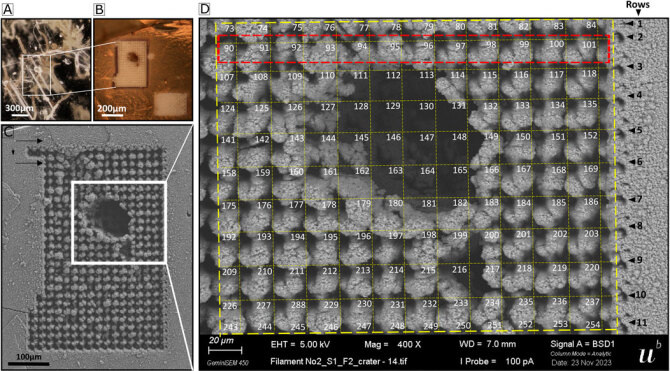Select grid cell number 112
The height and width of the screenshot is (371, 670).
(x=393, y=76)
